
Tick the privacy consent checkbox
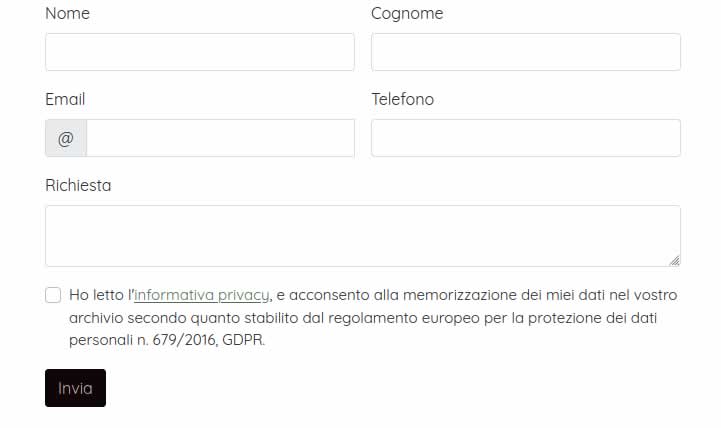(53, 295)
